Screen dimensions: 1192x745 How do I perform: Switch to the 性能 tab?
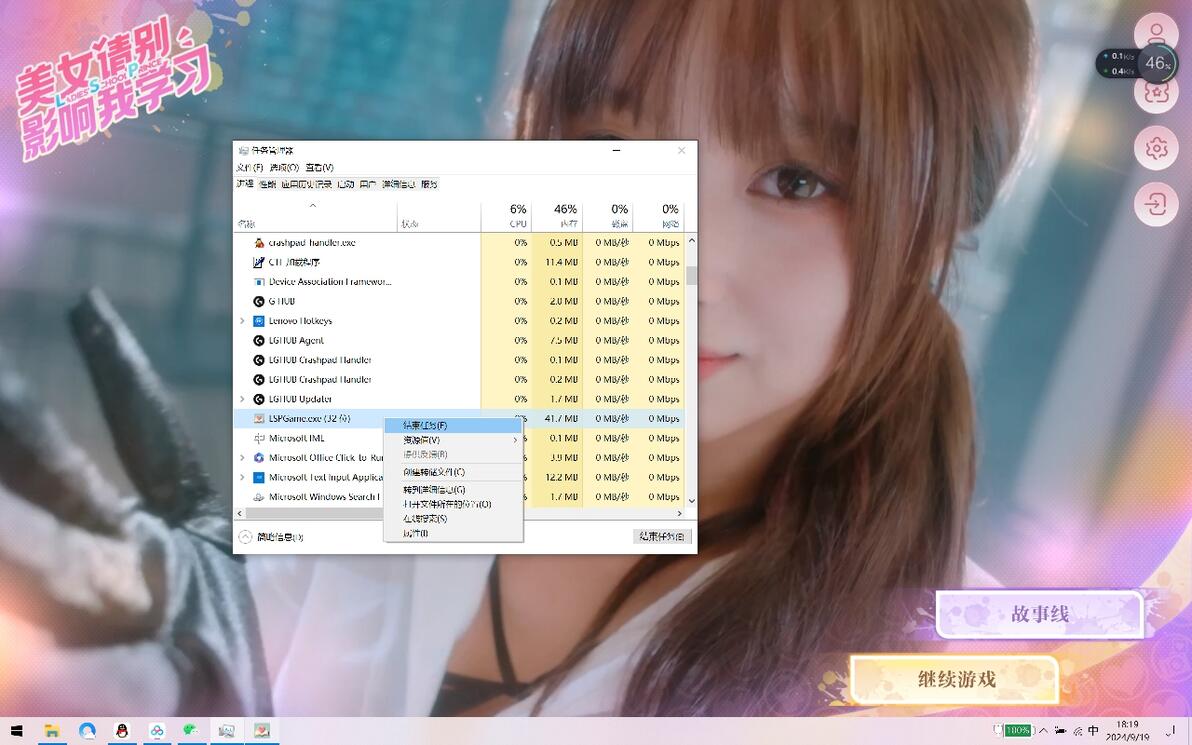click(268, 184)
